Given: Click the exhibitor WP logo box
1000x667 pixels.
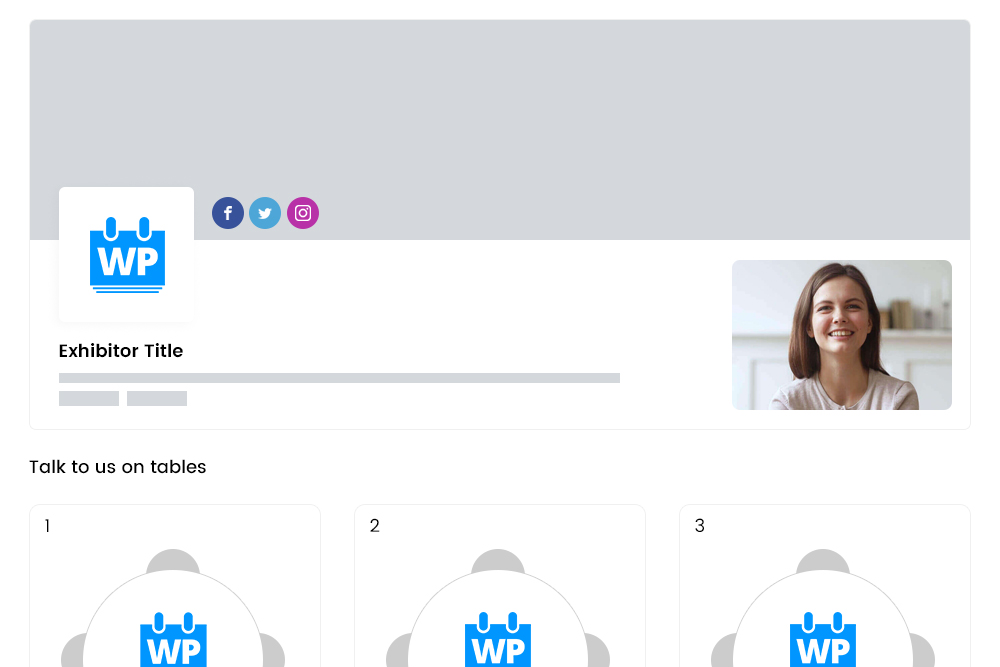Looking at the screenshot, I should point(126,254).
